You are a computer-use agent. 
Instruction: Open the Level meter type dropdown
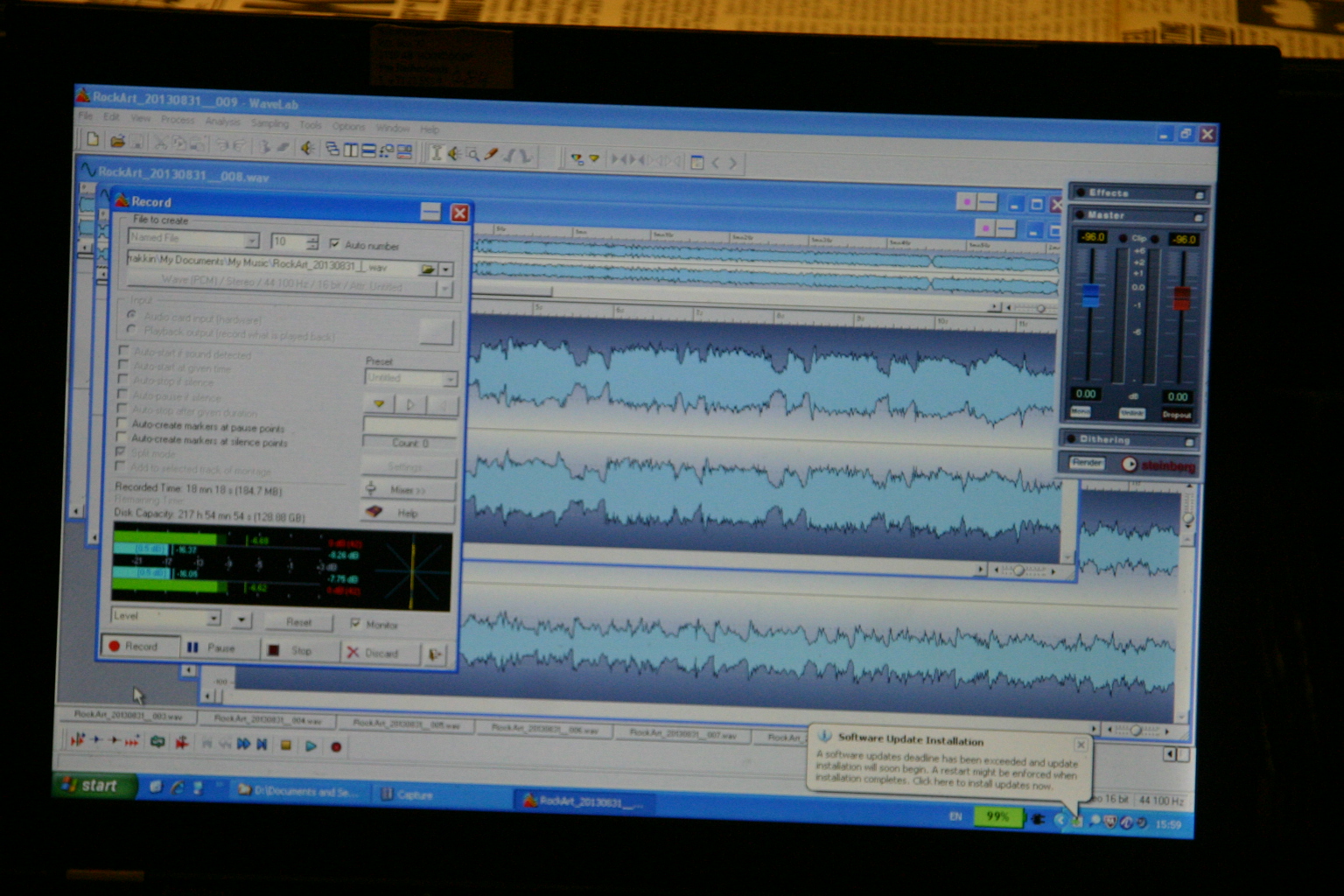pos(213,618)
